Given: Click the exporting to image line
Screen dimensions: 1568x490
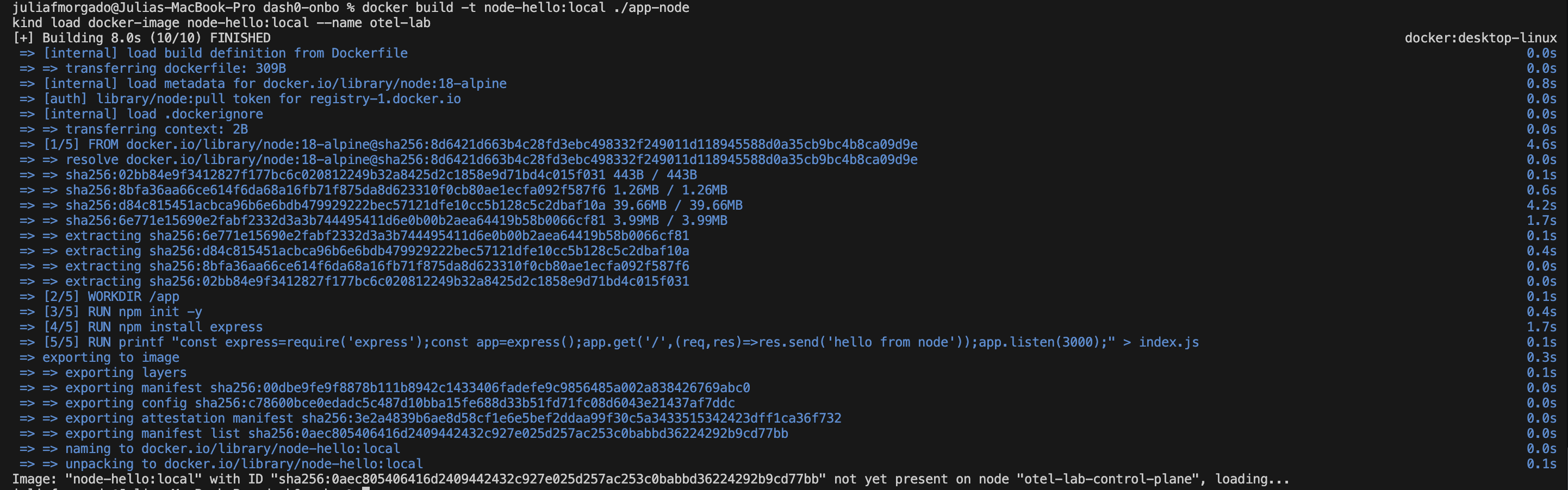Looking at the screenshot, I should point(111,357).
